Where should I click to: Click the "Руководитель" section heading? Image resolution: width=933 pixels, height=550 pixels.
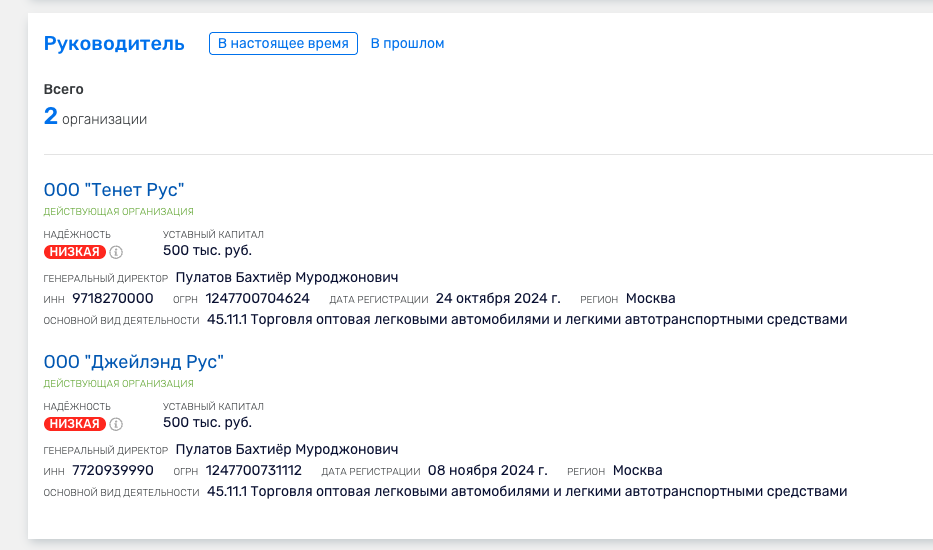114,44
